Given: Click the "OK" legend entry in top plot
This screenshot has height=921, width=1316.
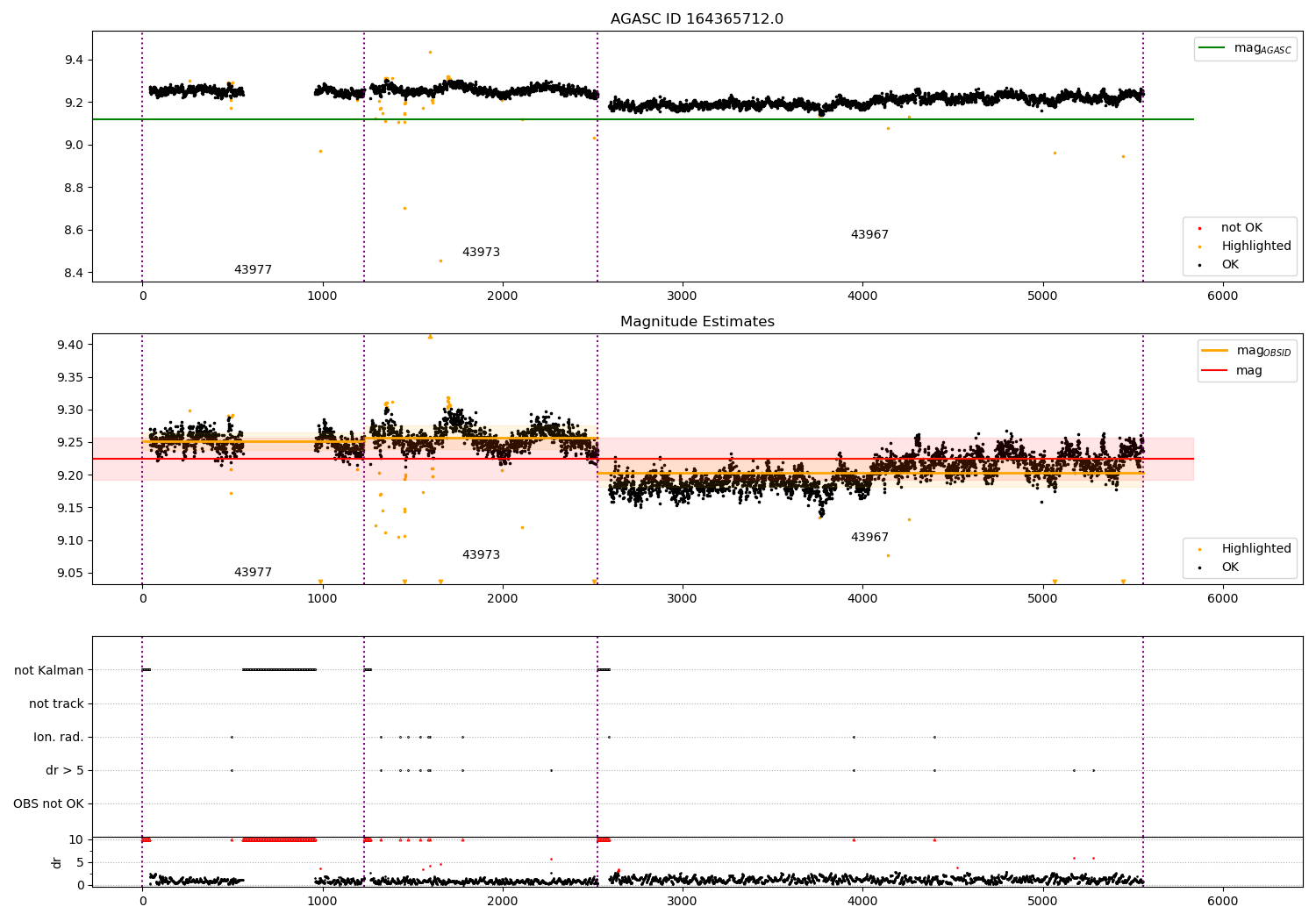Looking at the screenshot, I should [1230, 265].
